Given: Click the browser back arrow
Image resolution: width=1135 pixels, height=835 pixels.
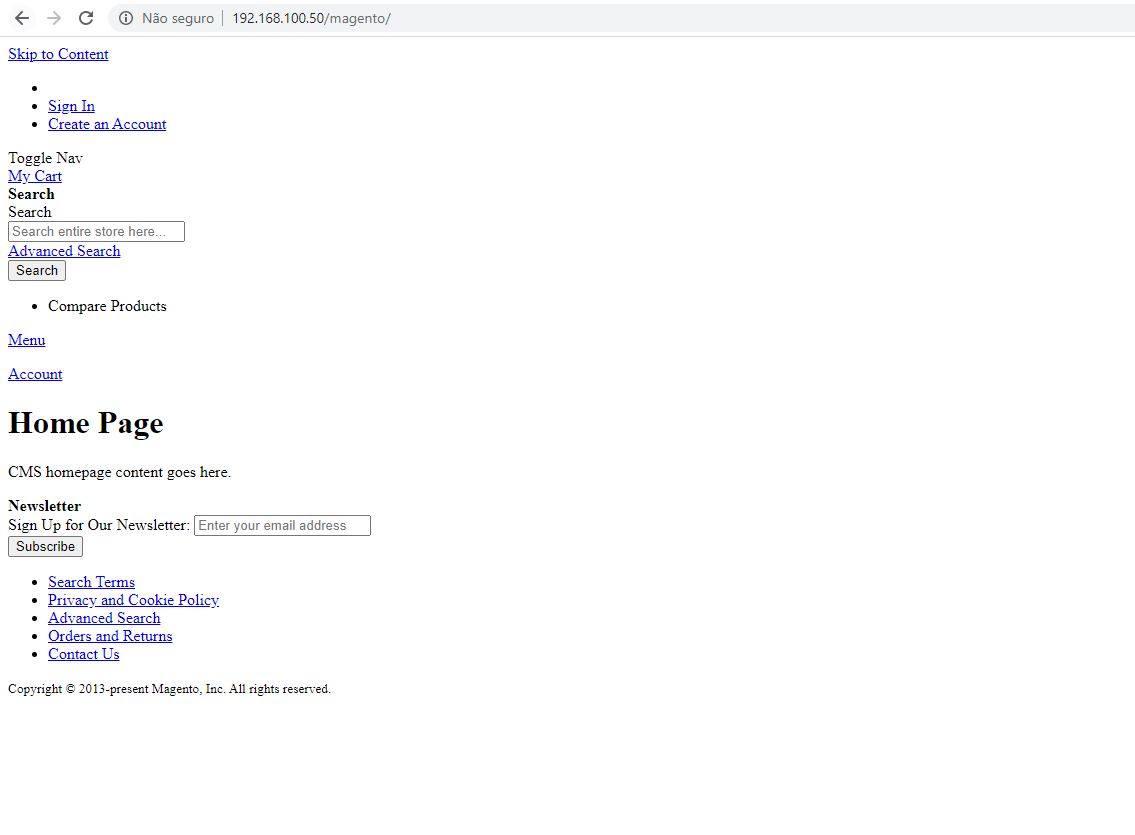Looking at the screenshot, I should coord(21,17).
